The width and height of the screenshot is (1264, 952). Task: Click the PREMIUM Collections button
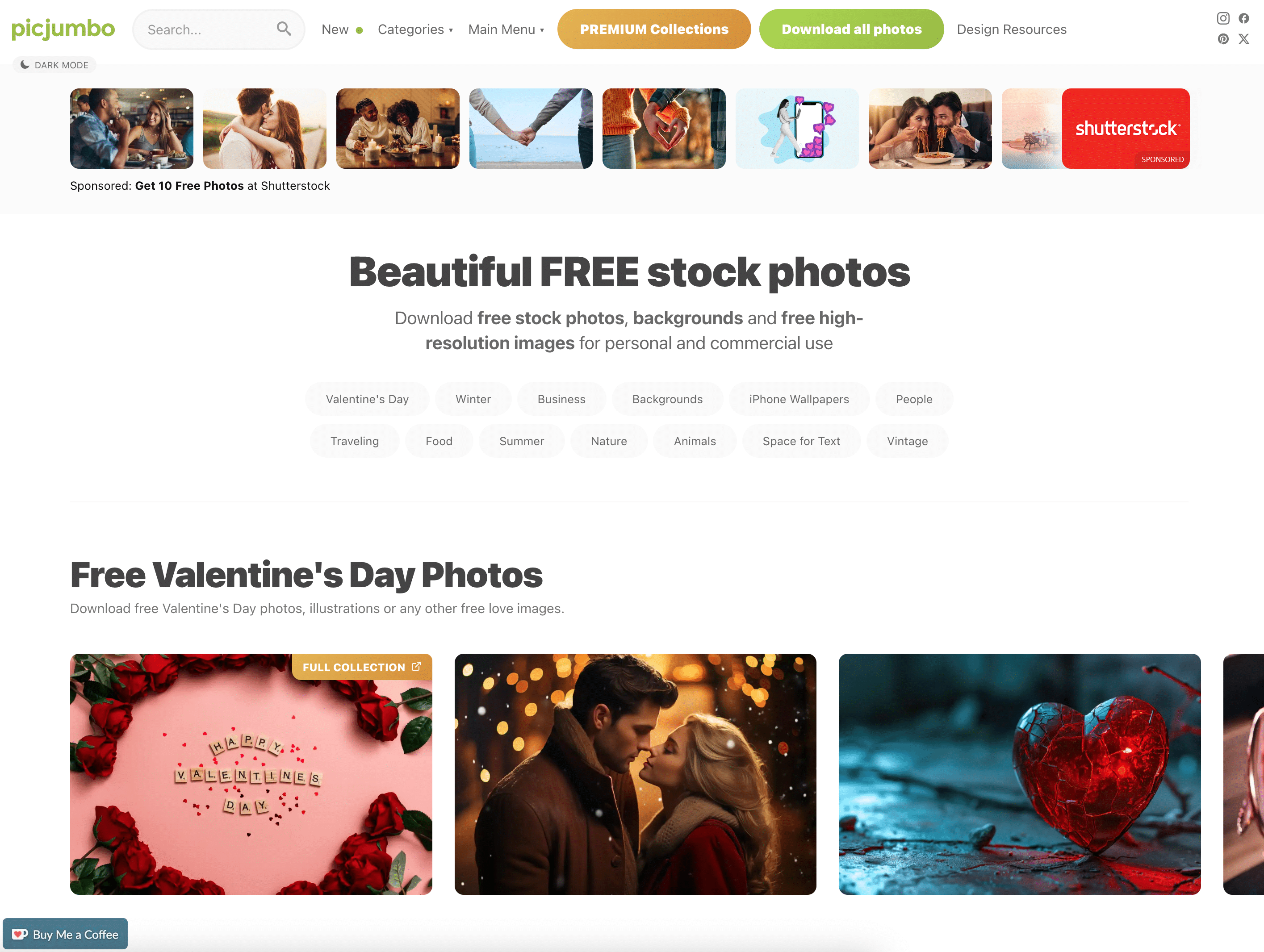(654, 29)
